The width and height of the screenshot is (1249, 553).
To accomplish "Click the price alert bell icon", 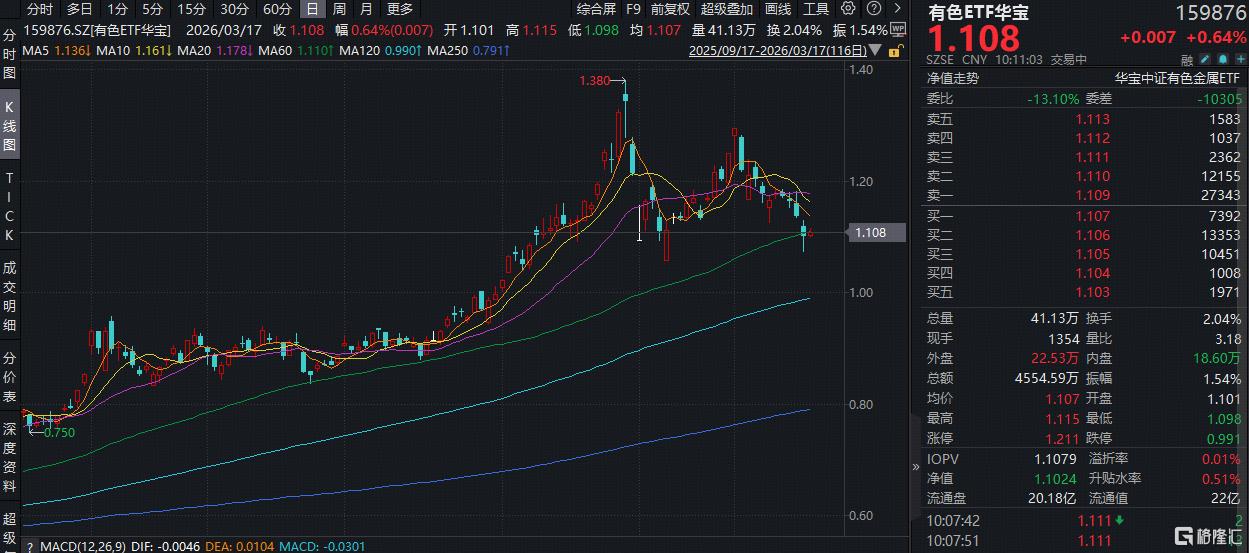I will [x=1223, y=59].
